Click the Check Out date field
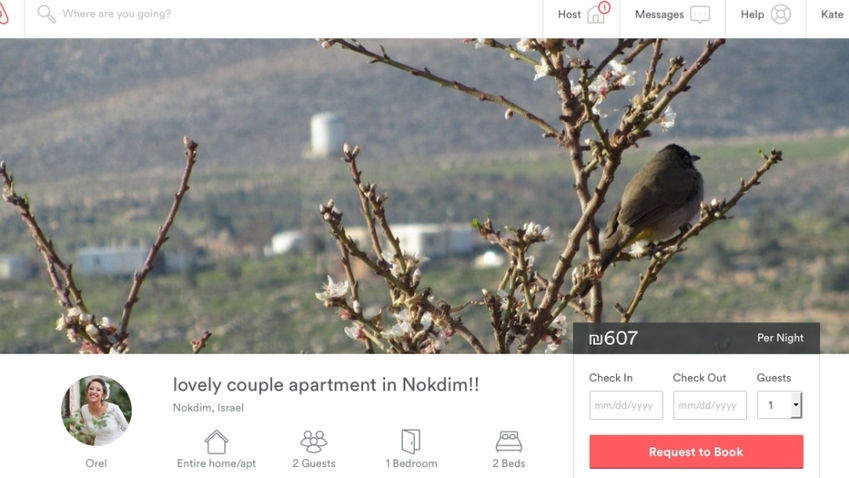849x478 pixels. click(x=710, y=405)
